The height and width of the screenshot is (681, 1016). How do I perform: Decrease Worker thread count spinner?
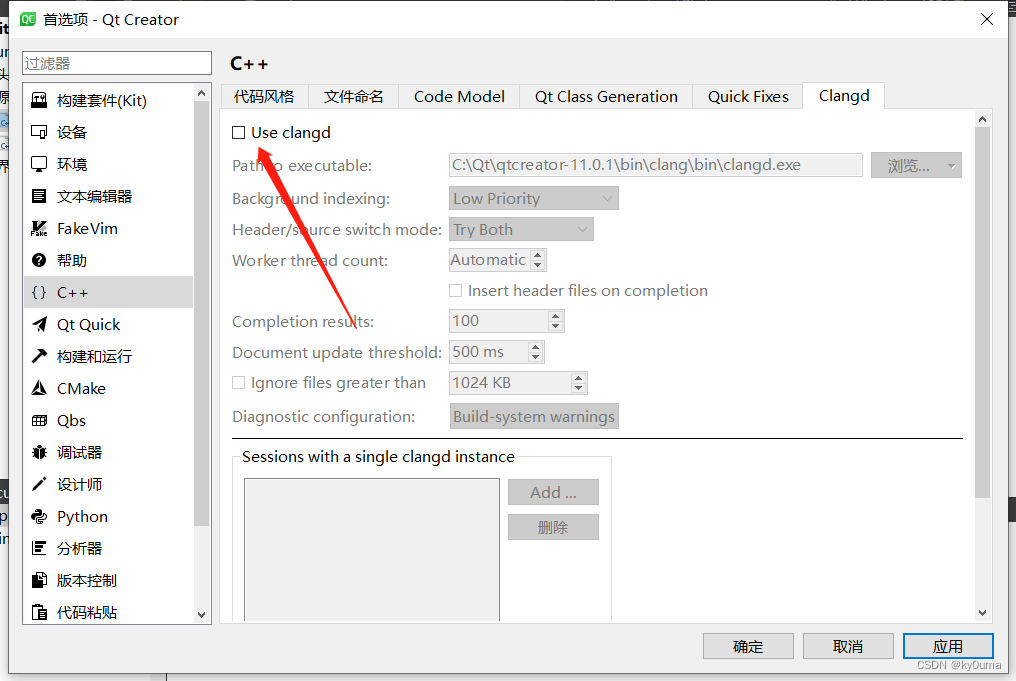tap(538, 265)
